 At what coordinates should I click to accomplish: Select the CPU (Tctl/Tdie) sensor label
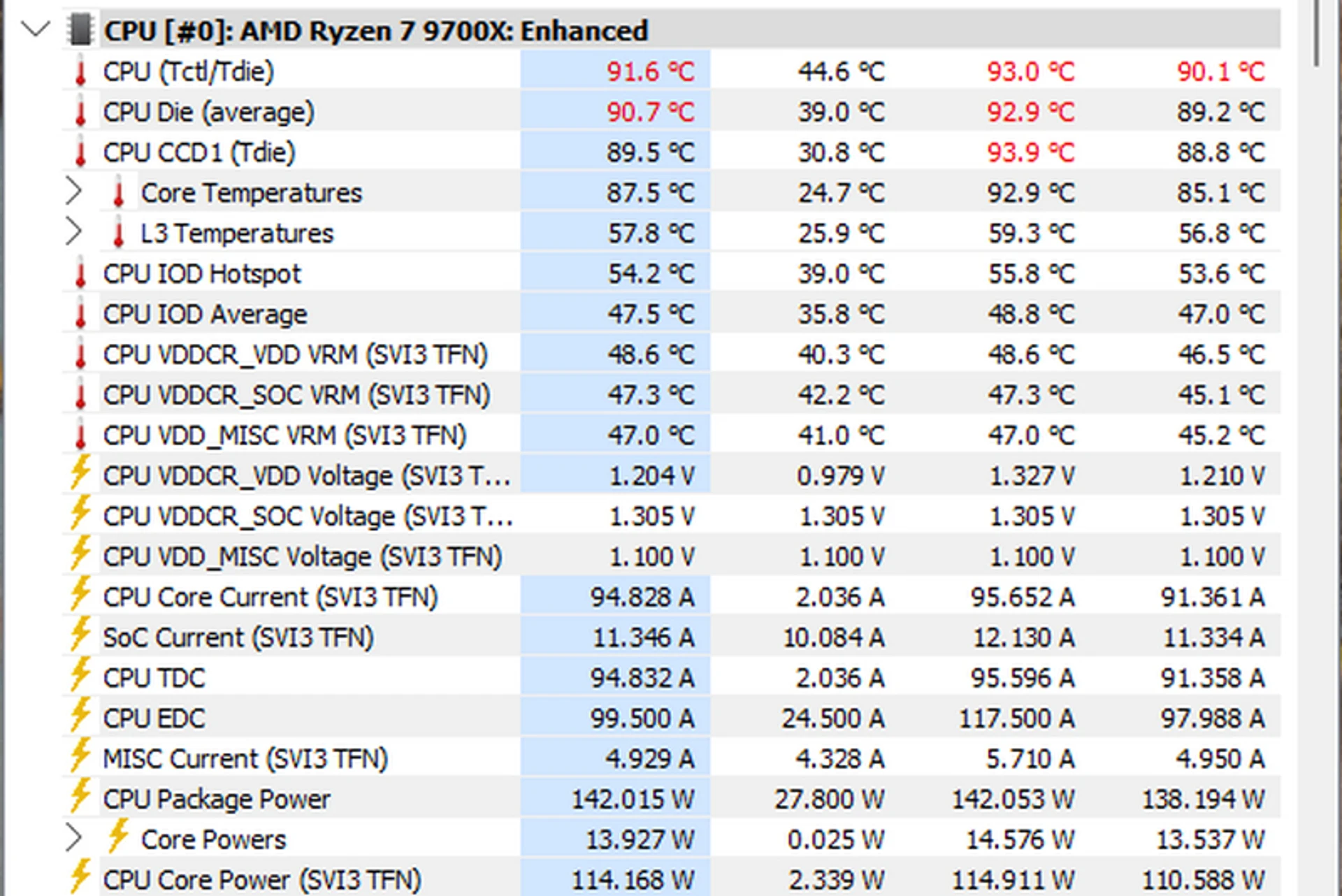(189, 72)
